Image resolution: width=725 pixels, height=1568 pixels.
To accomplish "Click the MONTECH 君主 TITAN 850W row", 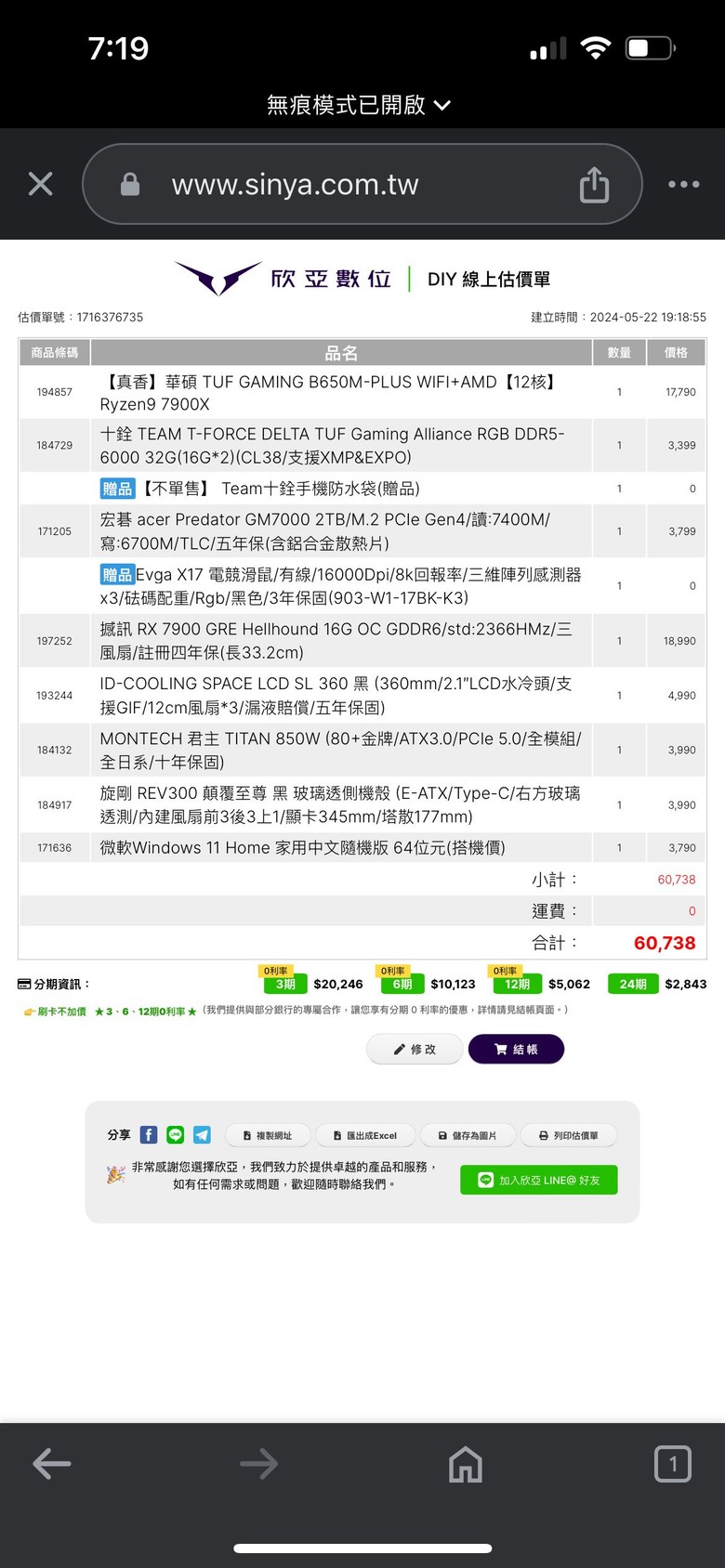I will tap(362, 750).
